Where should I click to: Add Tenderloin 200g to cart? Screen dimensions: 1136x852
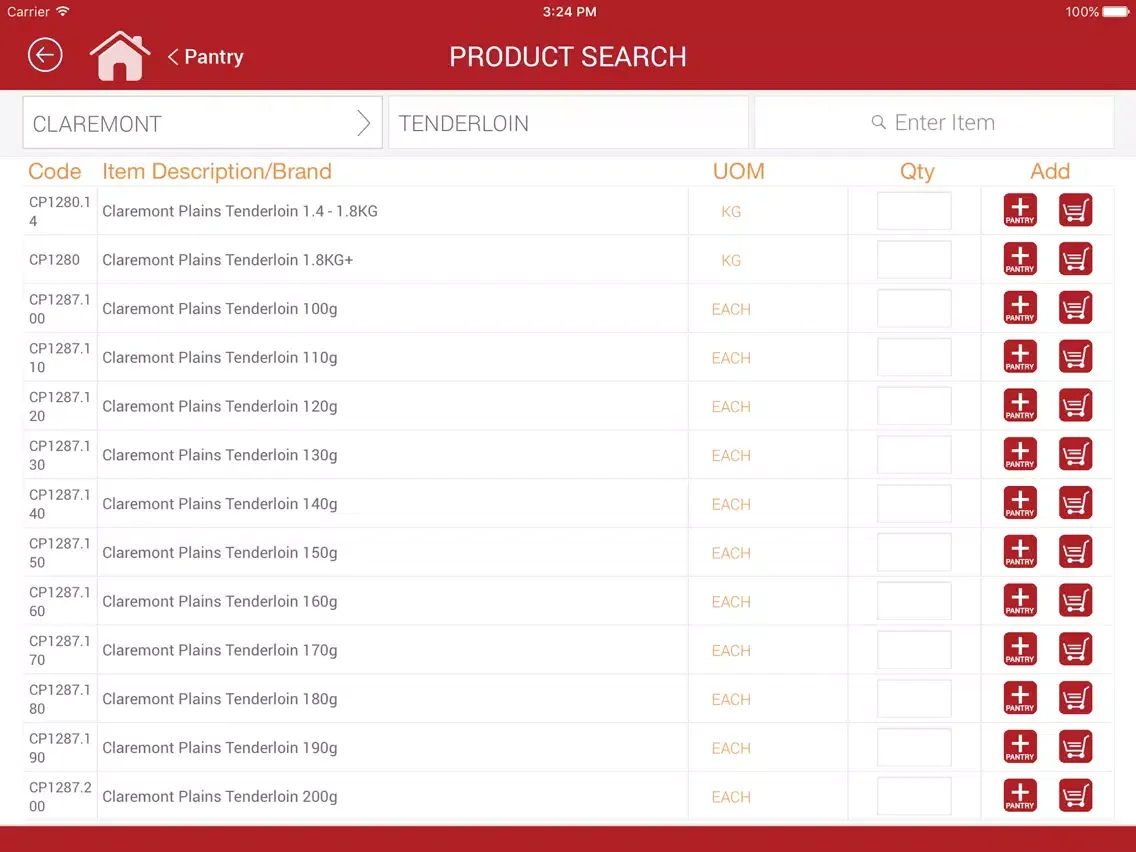coord(1075,796)
